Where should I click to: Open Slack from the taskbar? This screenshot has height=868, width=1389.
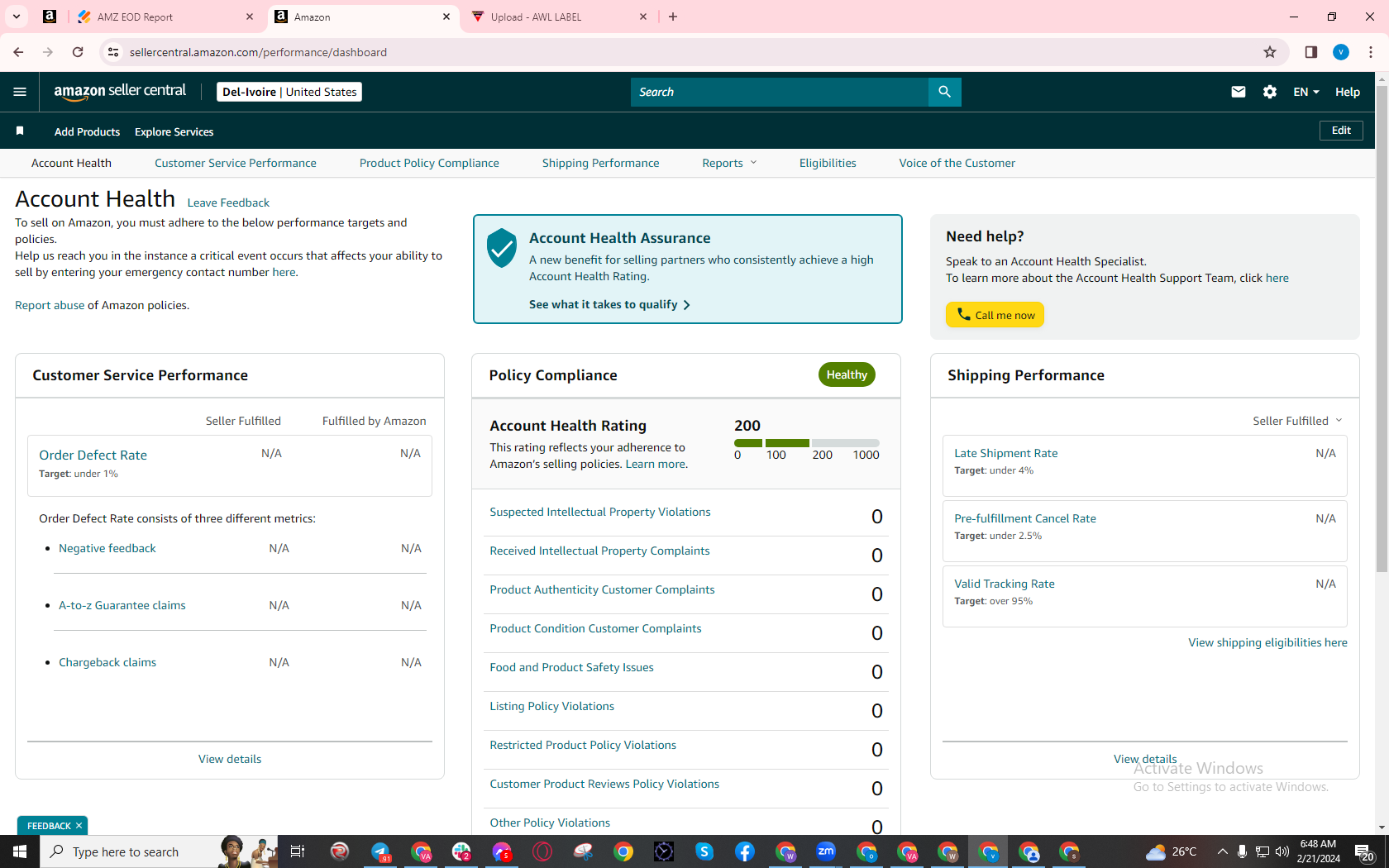(461, 851)
